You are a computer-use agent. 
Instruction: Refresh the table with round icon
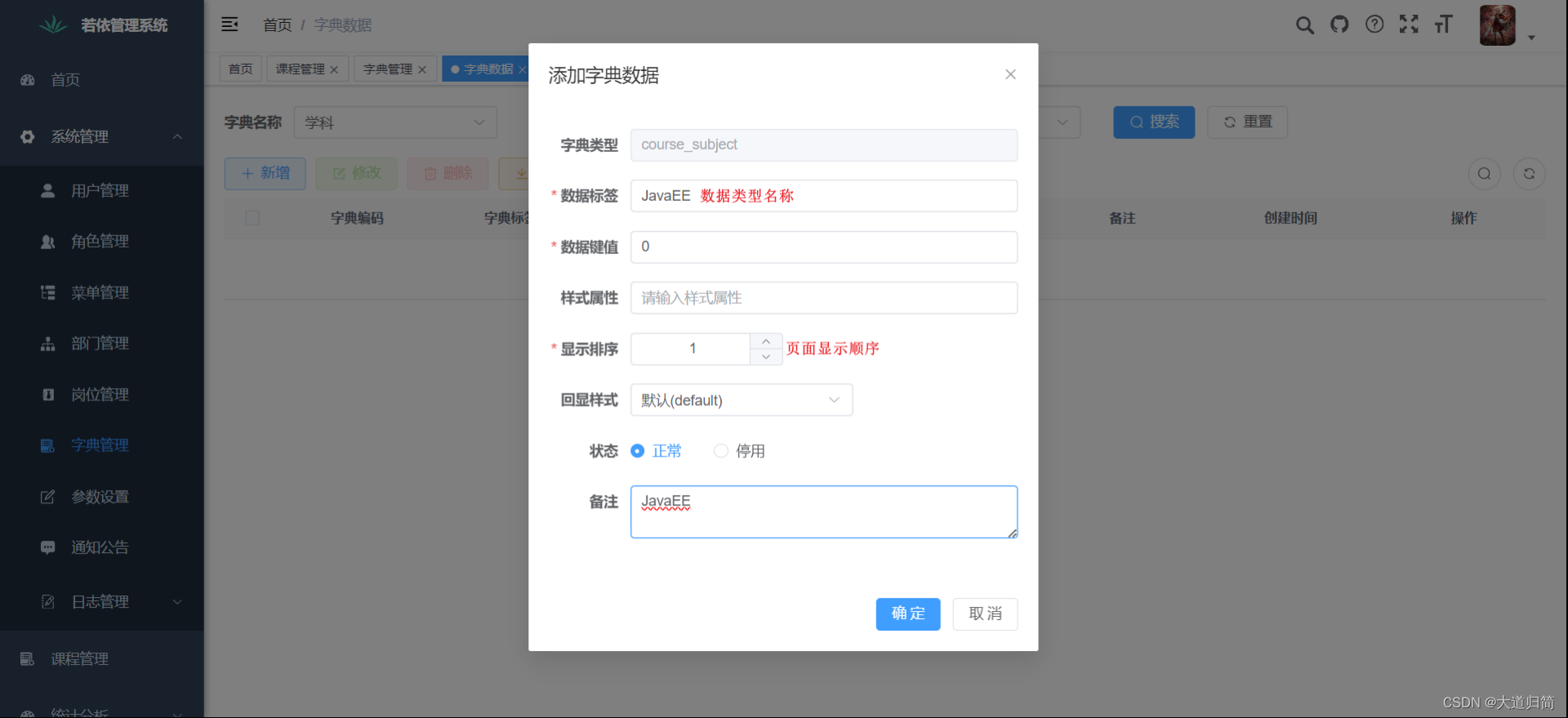click(1530, 173)
